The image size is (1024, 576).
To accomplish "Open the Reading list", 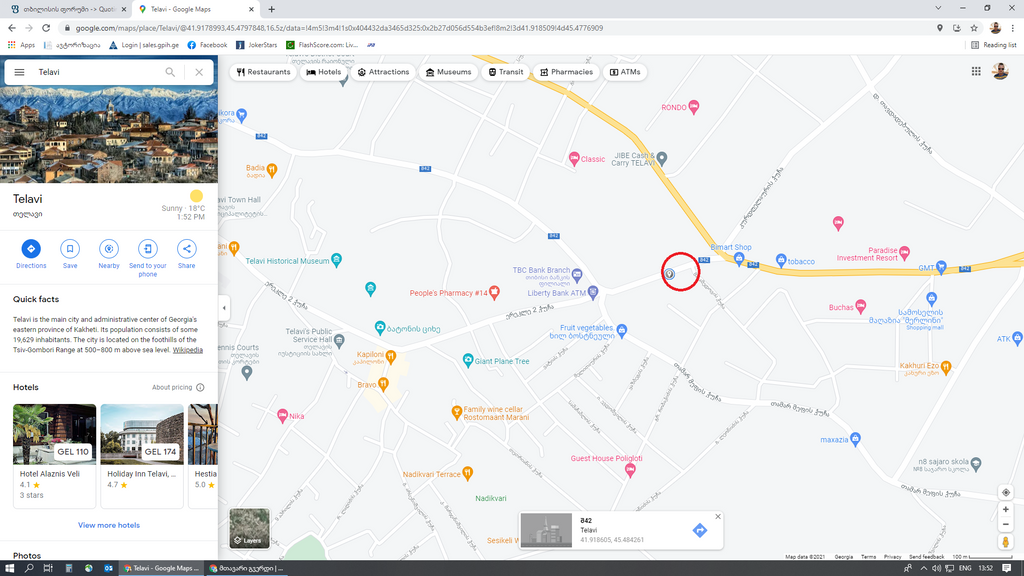I will [993, 45].
